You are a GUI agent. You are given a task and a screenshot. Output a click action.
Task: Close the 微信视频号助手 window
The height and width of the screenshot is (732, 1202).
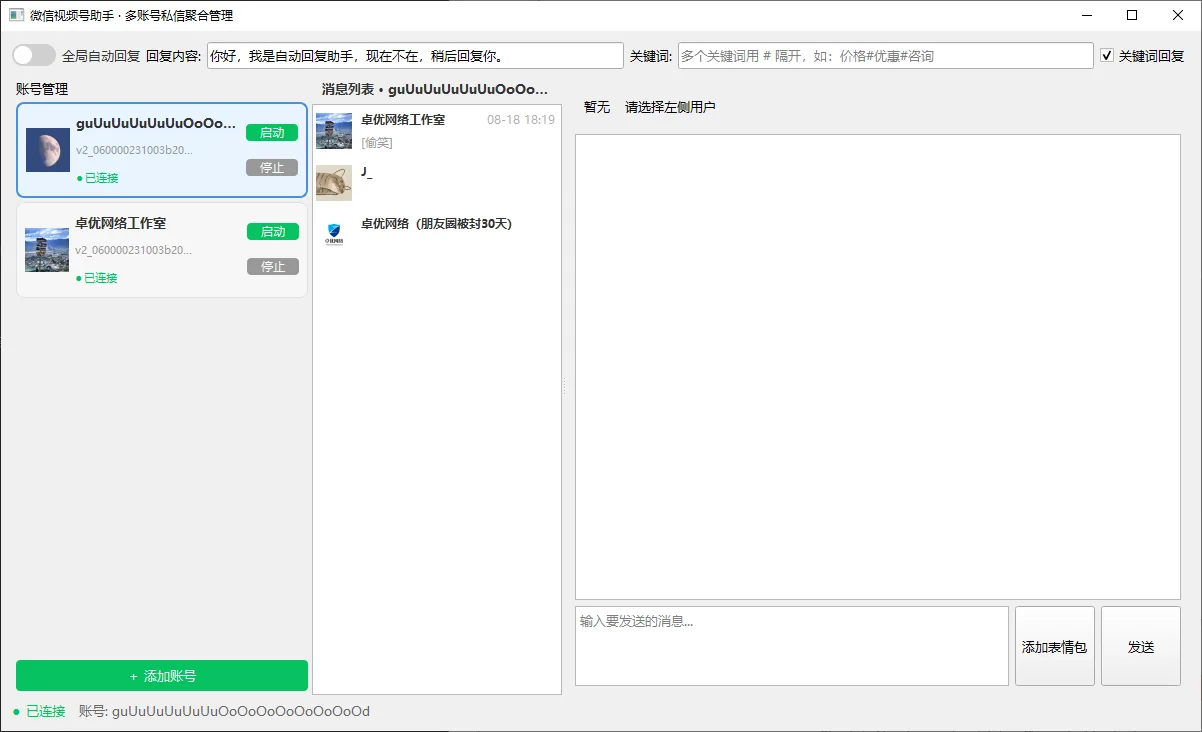click(1178, 15)
